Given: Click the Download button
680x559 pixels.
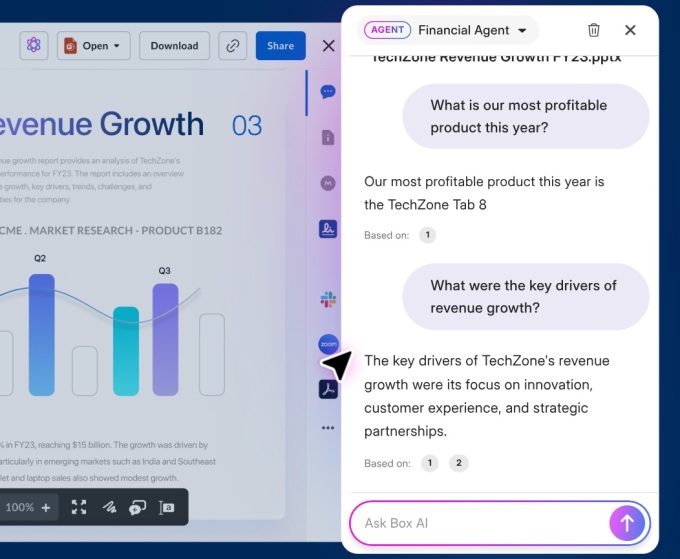Looking at the screenshot, I should [174, 46].
